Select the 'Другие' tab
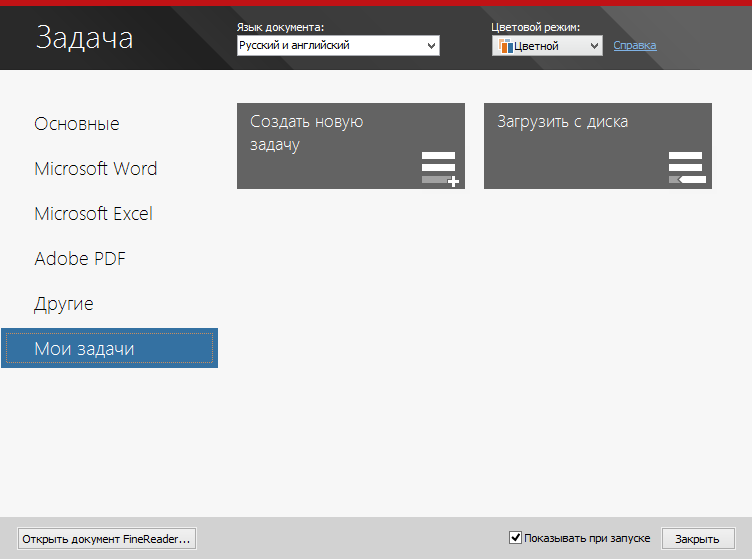This screenshot has width=752, height=559. (x=64, y=304)
